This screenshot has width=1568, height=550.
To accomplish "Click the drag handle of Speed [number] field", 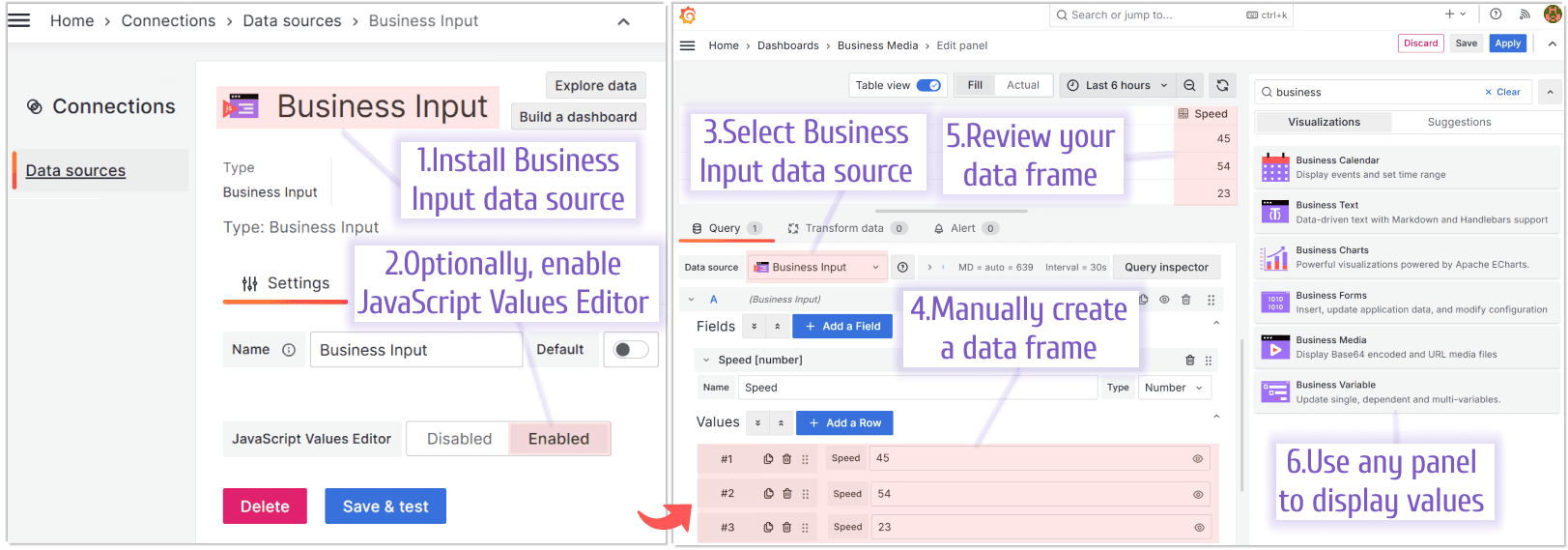I will click(1209, 360).
